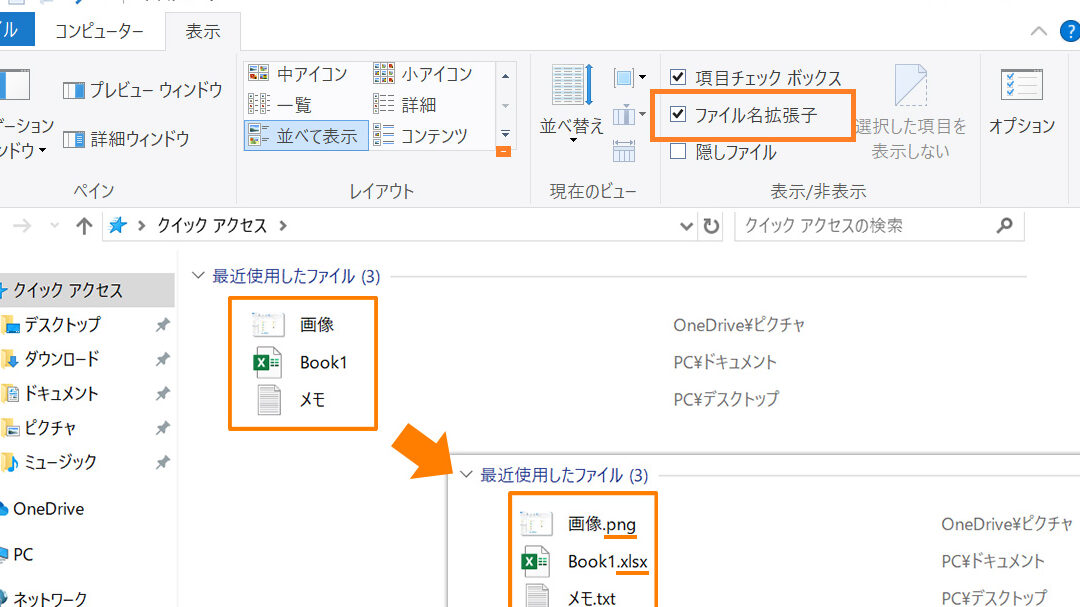Screen dimensions: 1080x607
Task: Enable the Hidden items (隠しファイル) checkbox
Action: (x=678, y=152)
